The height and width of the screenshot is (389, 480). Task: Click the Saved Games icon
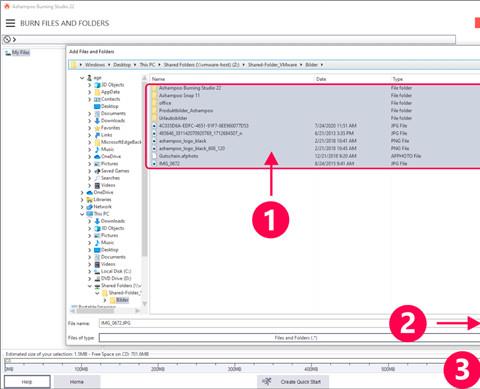pos(97,171)
